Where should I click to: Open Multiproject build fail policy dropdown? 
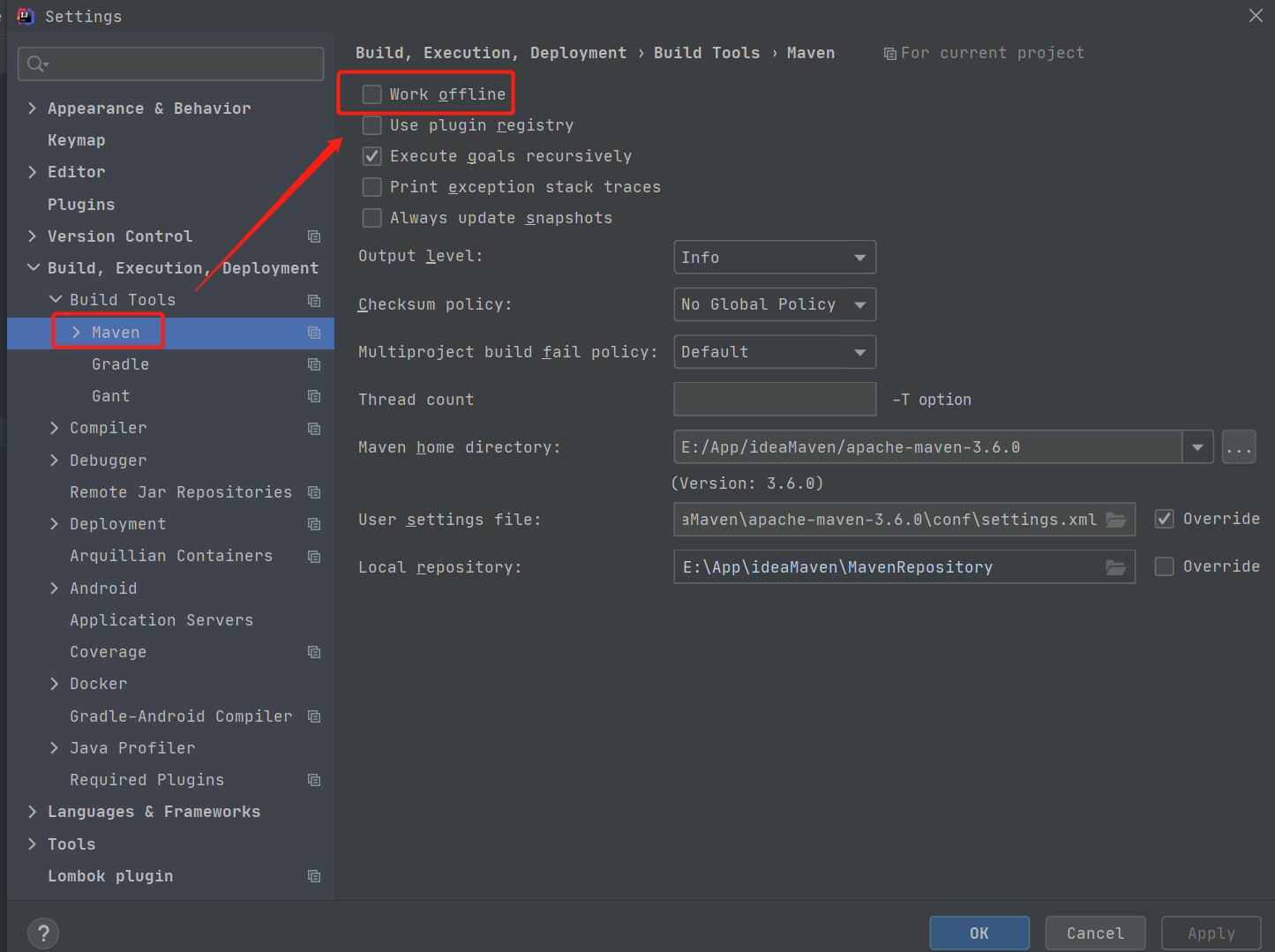click(775, 352)
